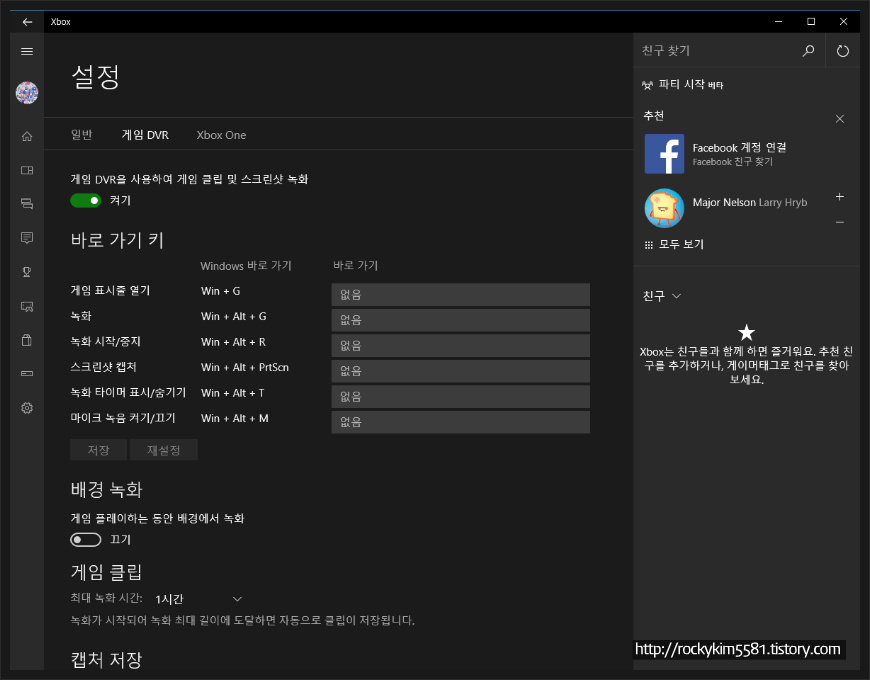Open the user profile avatar
The width and height of the screenshot is (870, 680).
tap(27, 93)
